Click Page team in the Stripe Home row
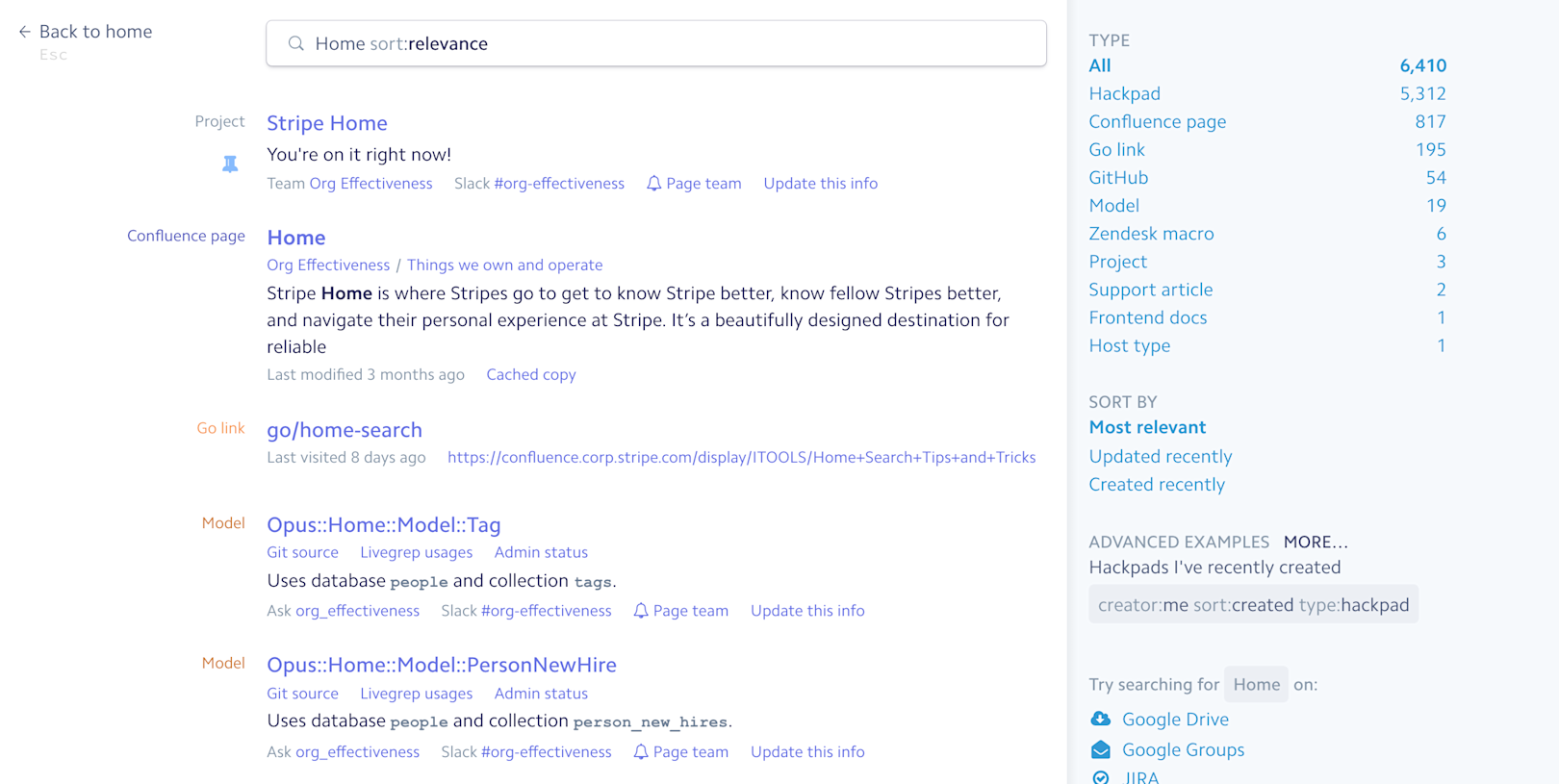This screenshot has width=1559, height=784. click(703, 184)
